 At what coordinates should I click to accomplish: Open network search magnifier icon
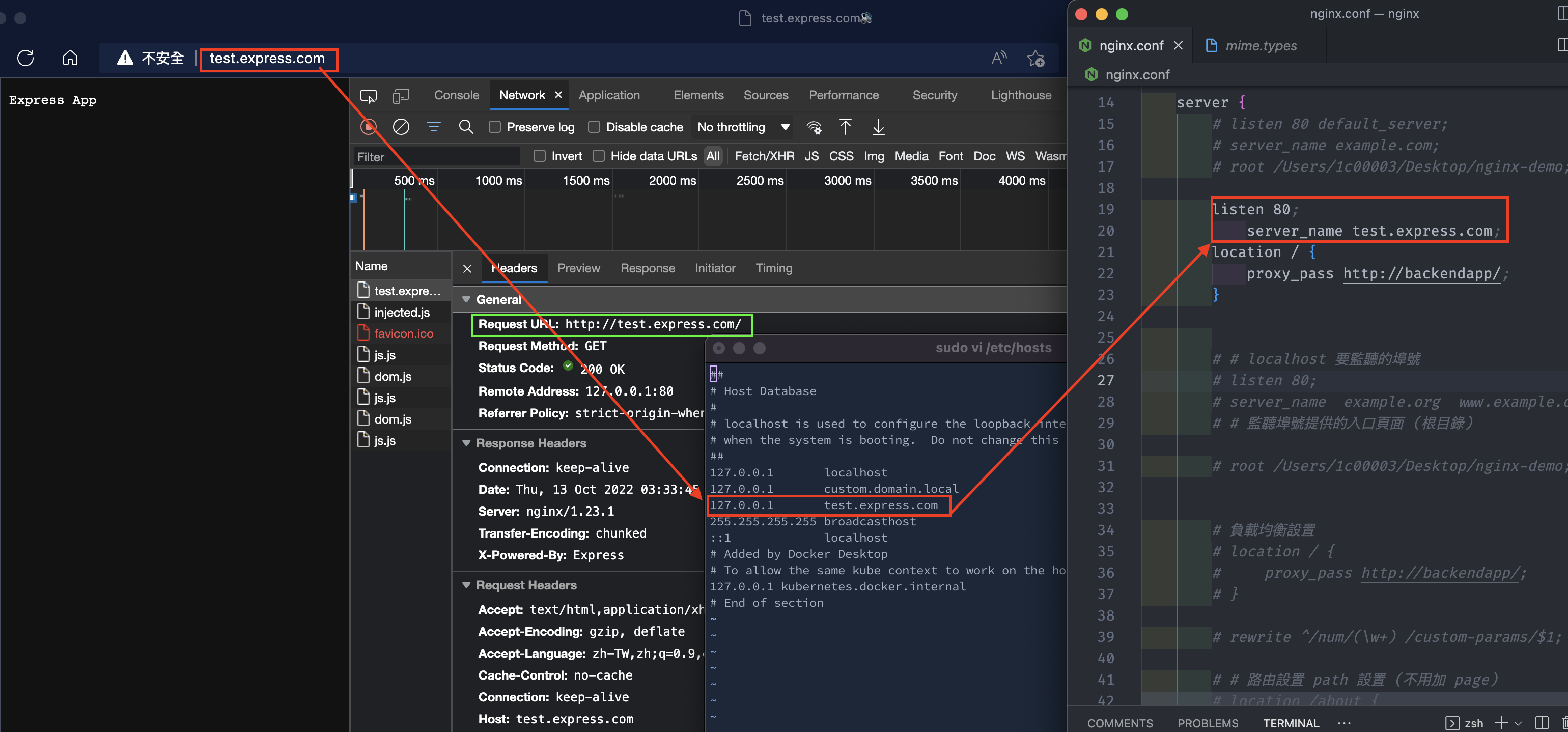tap(466, 127)
